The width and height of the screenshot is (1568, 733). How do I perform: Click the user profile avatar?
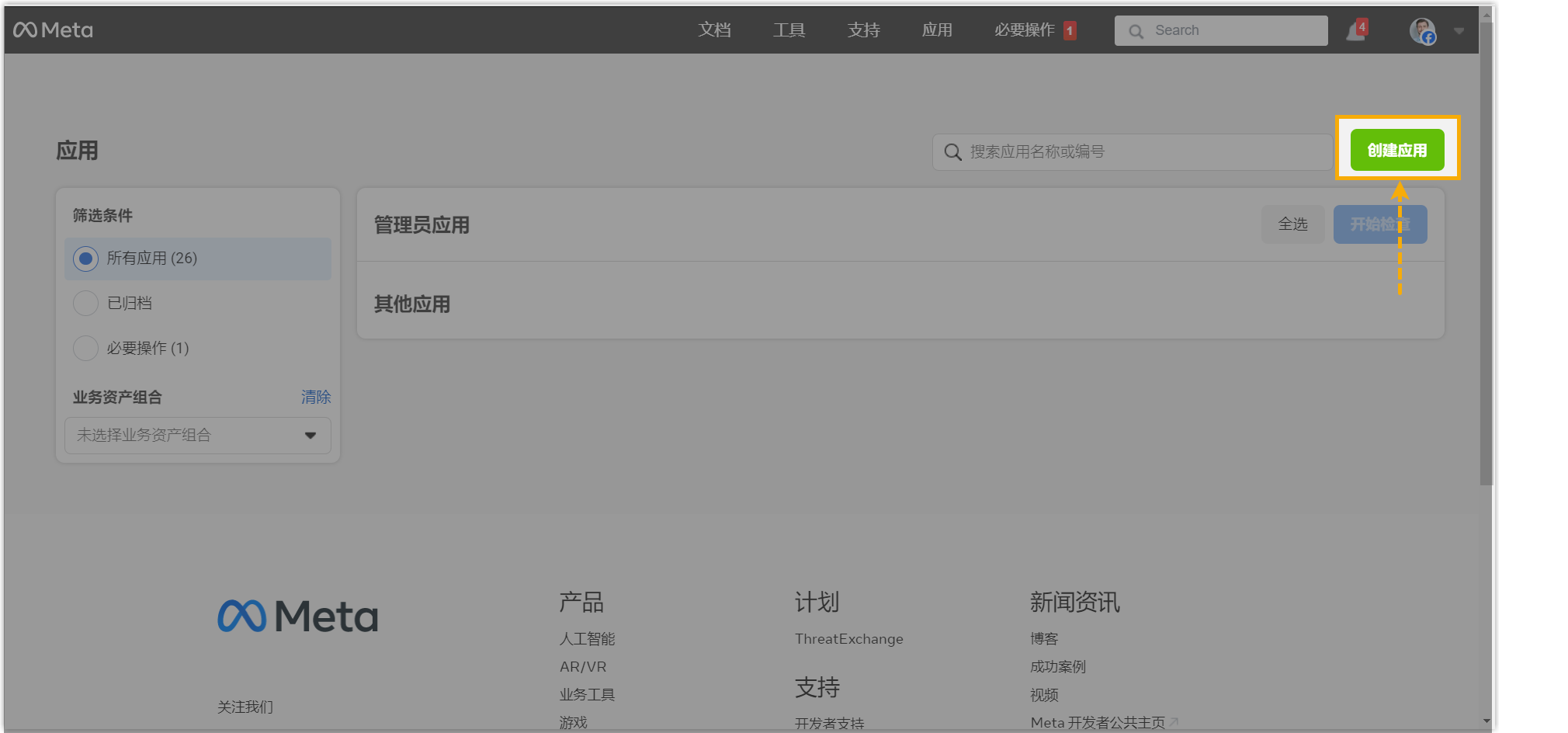click(x=1422, y=31)
